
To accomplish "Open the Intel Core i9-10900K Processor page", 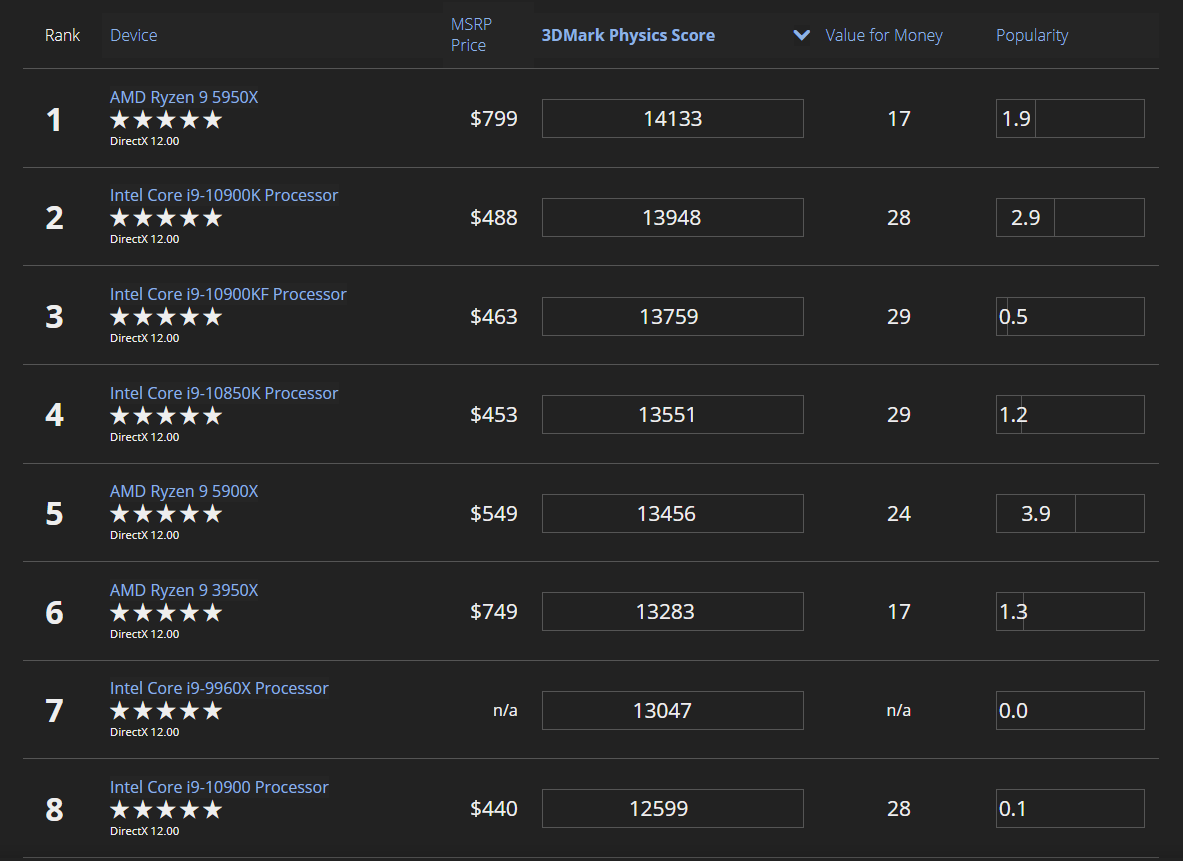I will click(x=224, y=195).
